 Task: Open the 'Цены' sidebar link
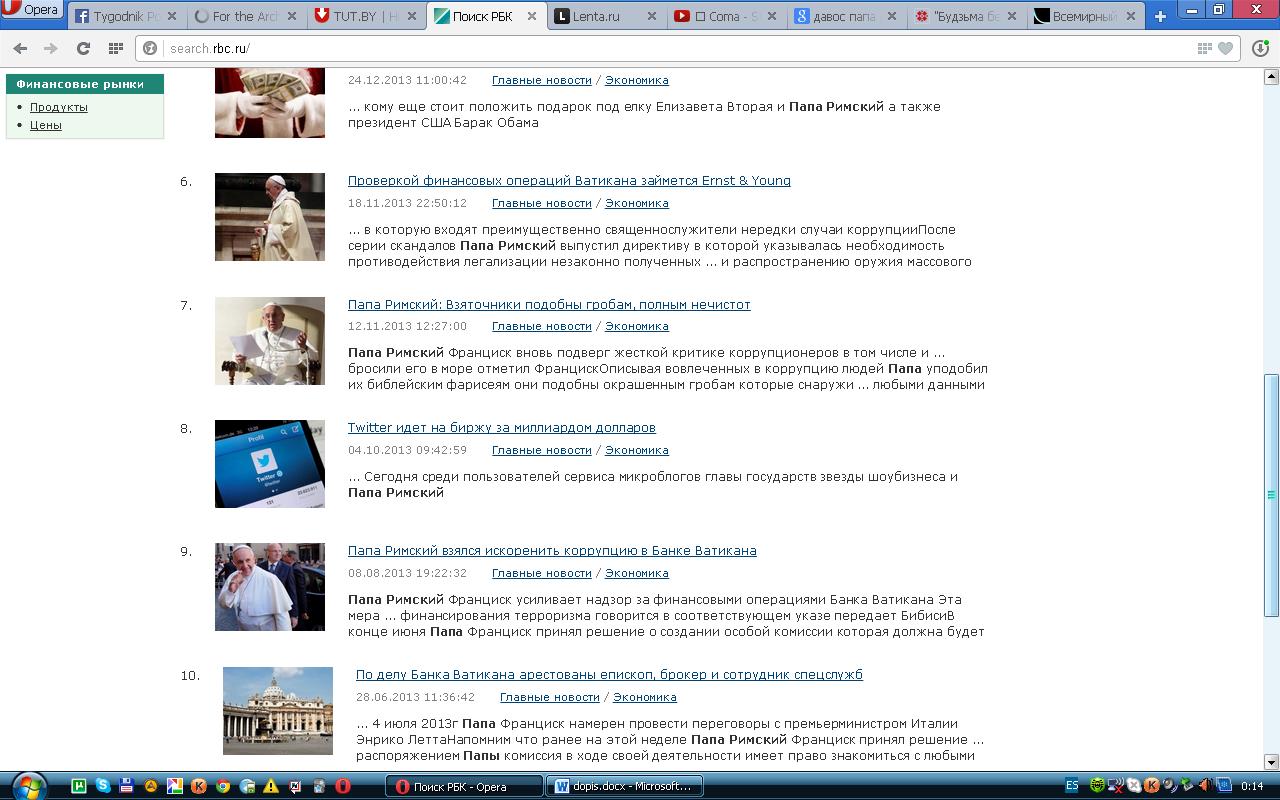(x=46, y=125)
